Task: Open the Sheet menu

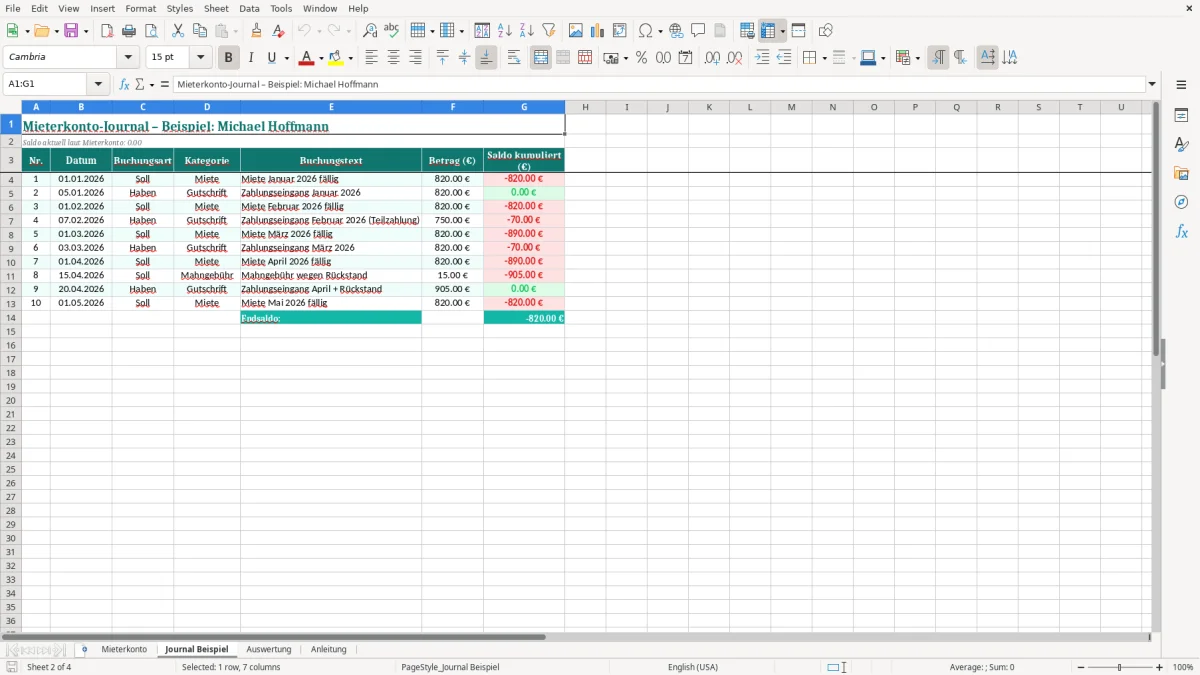Action: (216, 8)
